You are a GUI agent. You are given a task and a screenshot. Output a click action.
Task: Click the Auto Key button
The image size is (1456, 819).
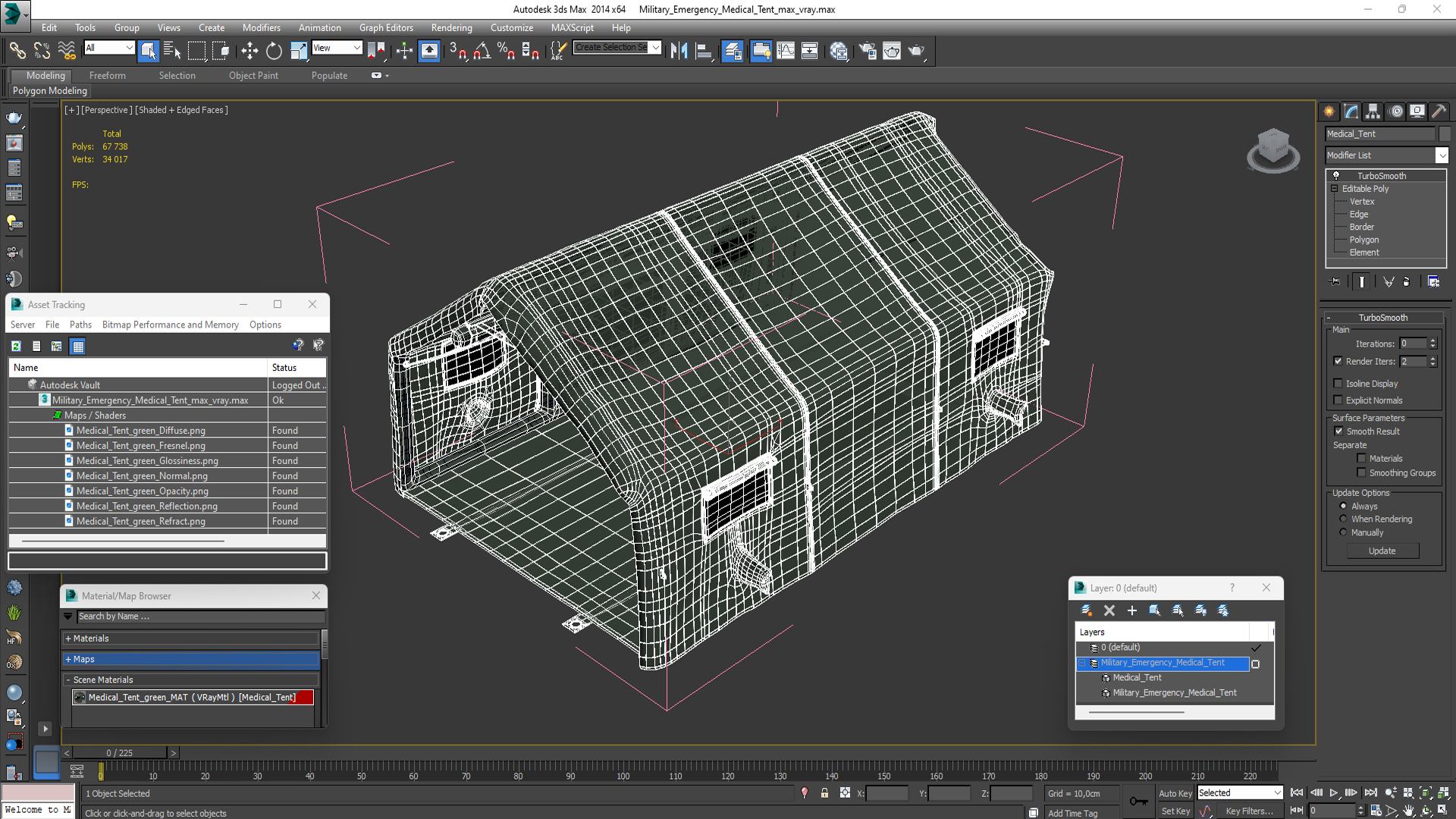point(1175,793)
